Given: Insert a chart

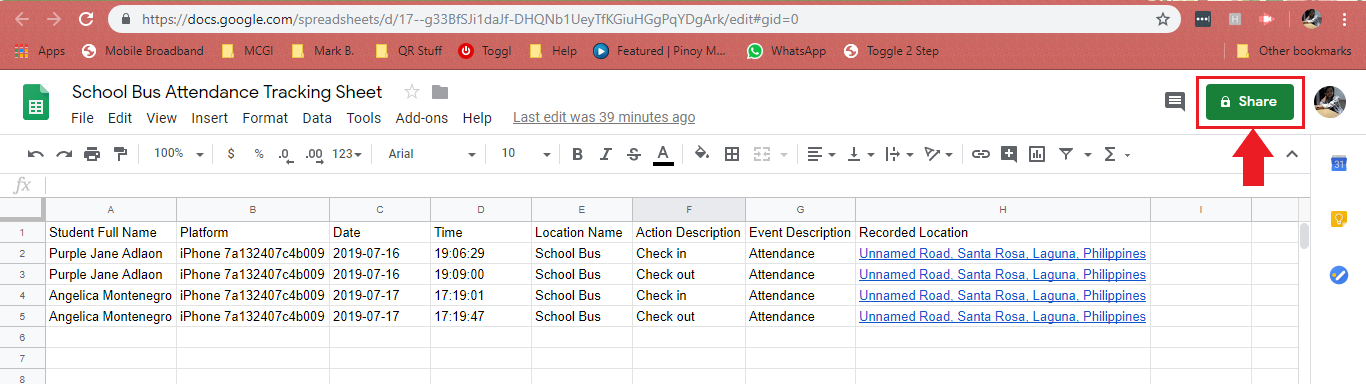Looking at the screenshot, I should 1037,154.
